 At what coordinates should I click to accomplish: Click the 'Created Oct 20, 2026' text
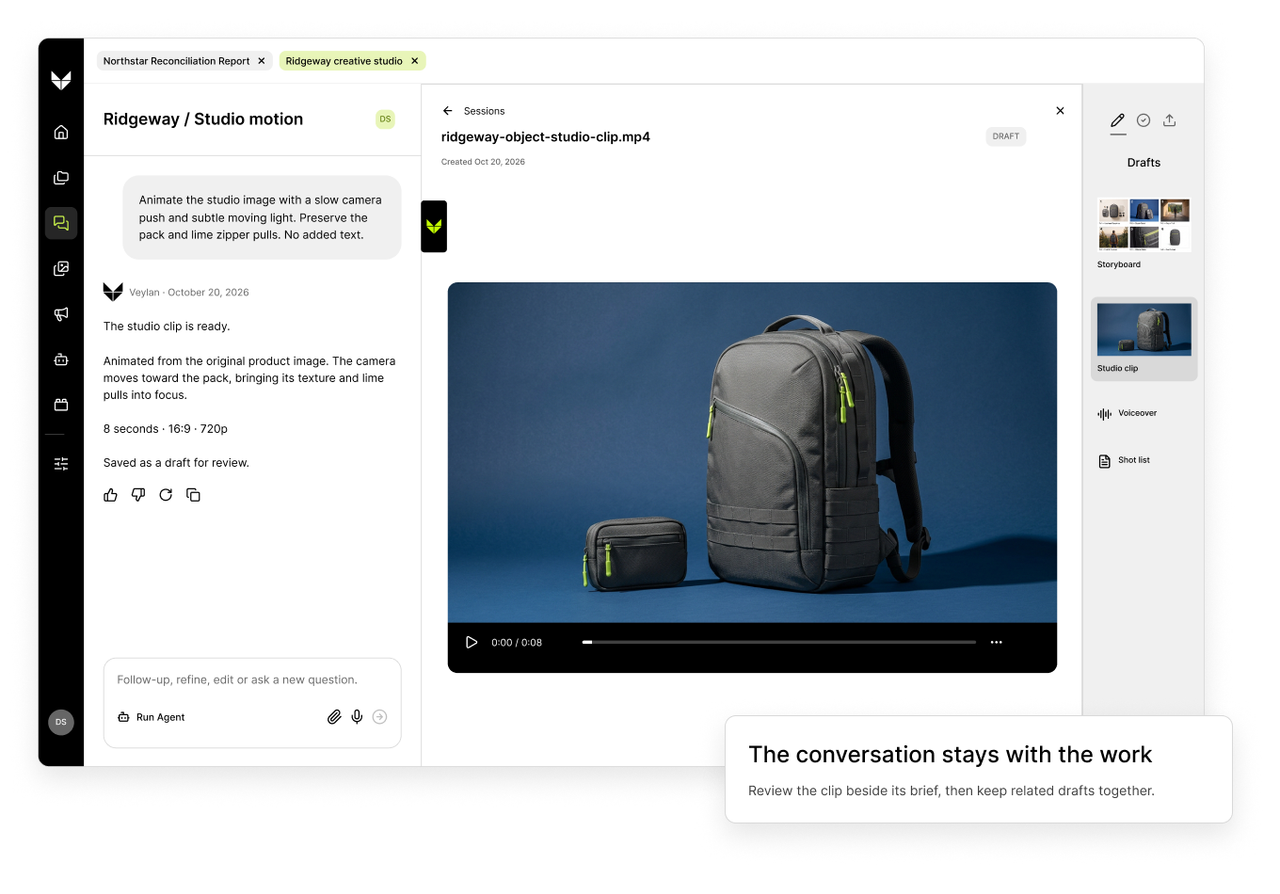coord(483,162)
